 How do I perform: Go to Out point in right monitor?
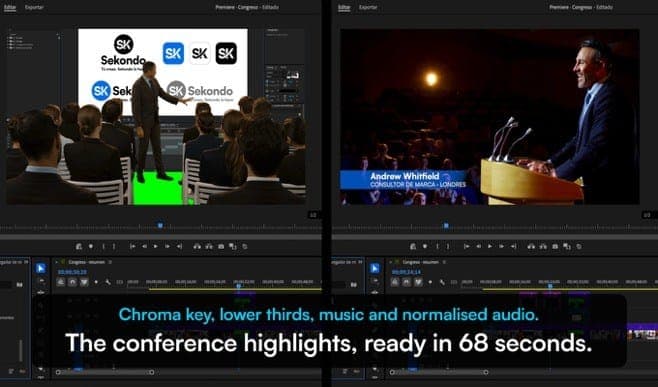click(x=513, y=246)
